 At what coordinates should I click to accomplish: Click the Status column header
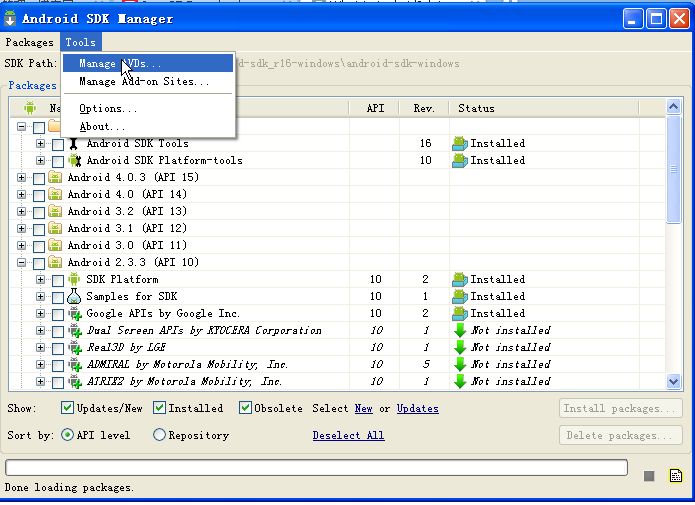(544, 108)
